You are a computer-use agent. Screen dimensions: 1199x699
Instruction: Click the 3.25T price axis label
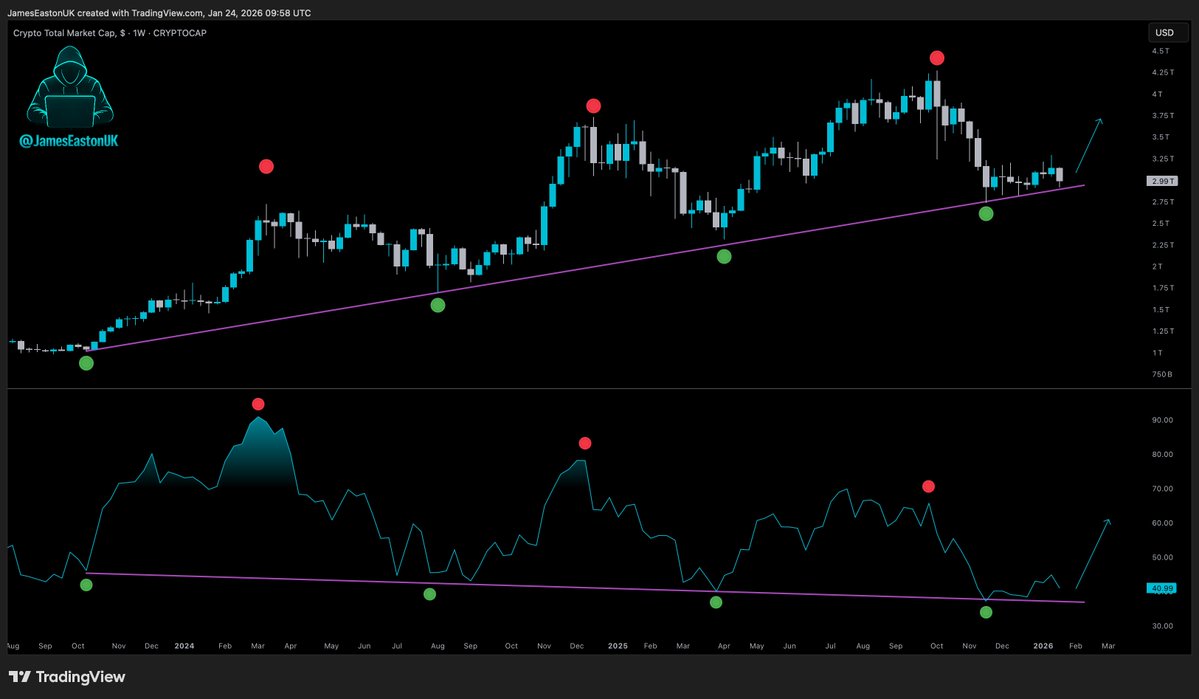pos(1162,159)
